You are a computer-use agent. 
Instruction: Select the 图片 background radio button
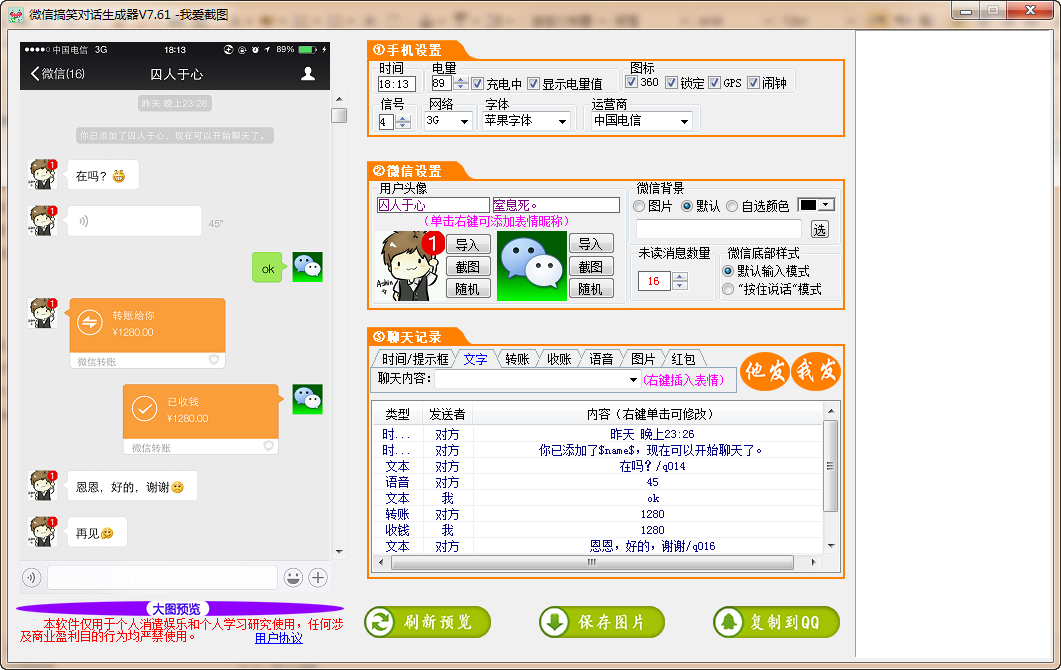(x=639, y=206)
